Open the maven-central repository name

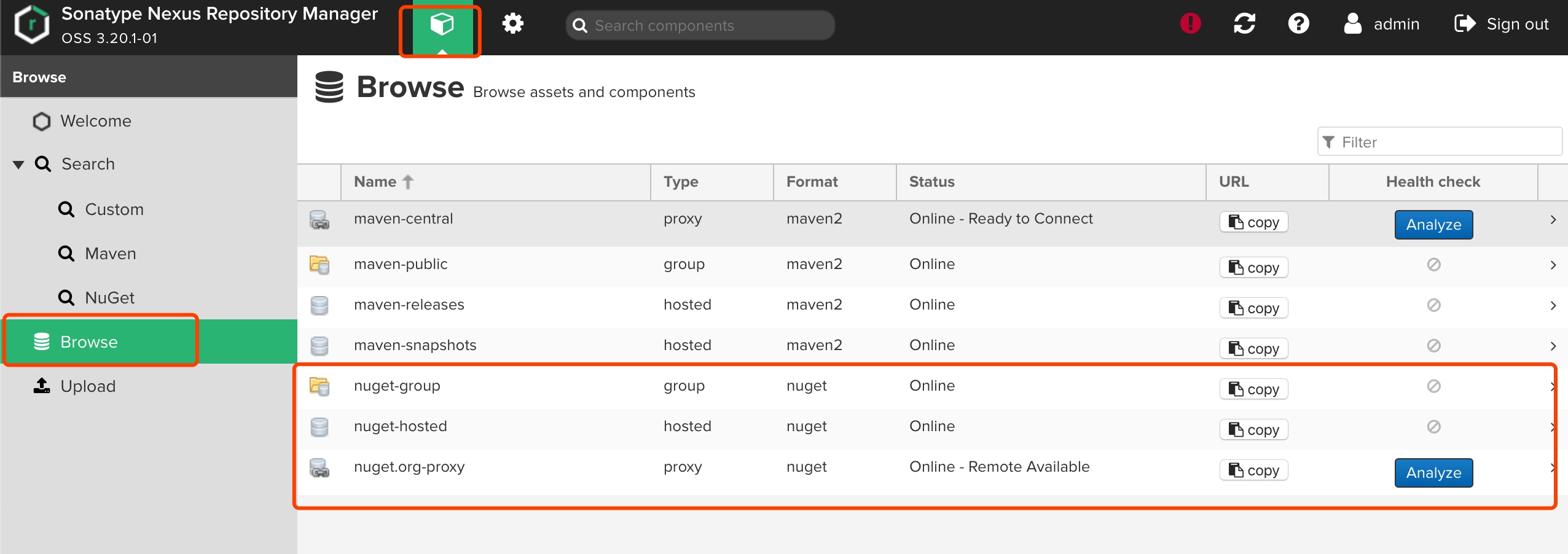pos(403,219)
